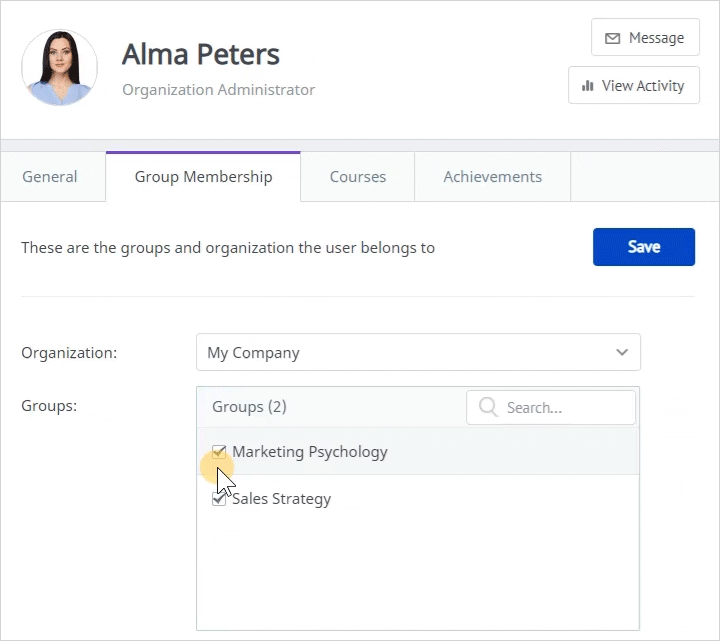The height and width of the screenshot is (641, 720).
Task: Go to the Achievements tab
Action: point(492,177)
